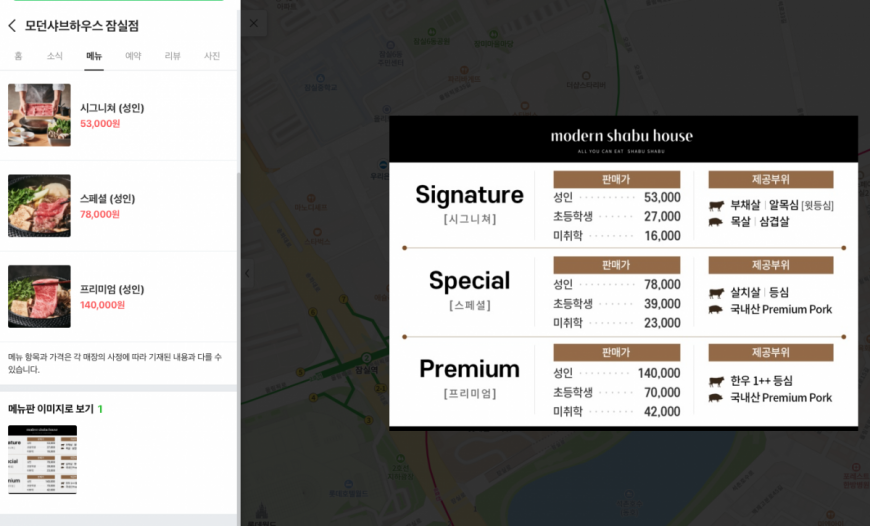Close the menu image overlay with X
The image size is (870, 526).
click(254, 23)
